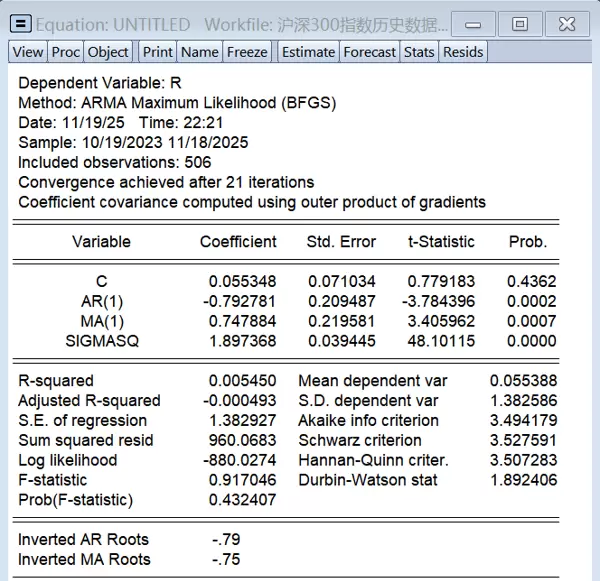600x581 pixels.
Task: Minimize the equation window
Action: click(x=473, y=24)
